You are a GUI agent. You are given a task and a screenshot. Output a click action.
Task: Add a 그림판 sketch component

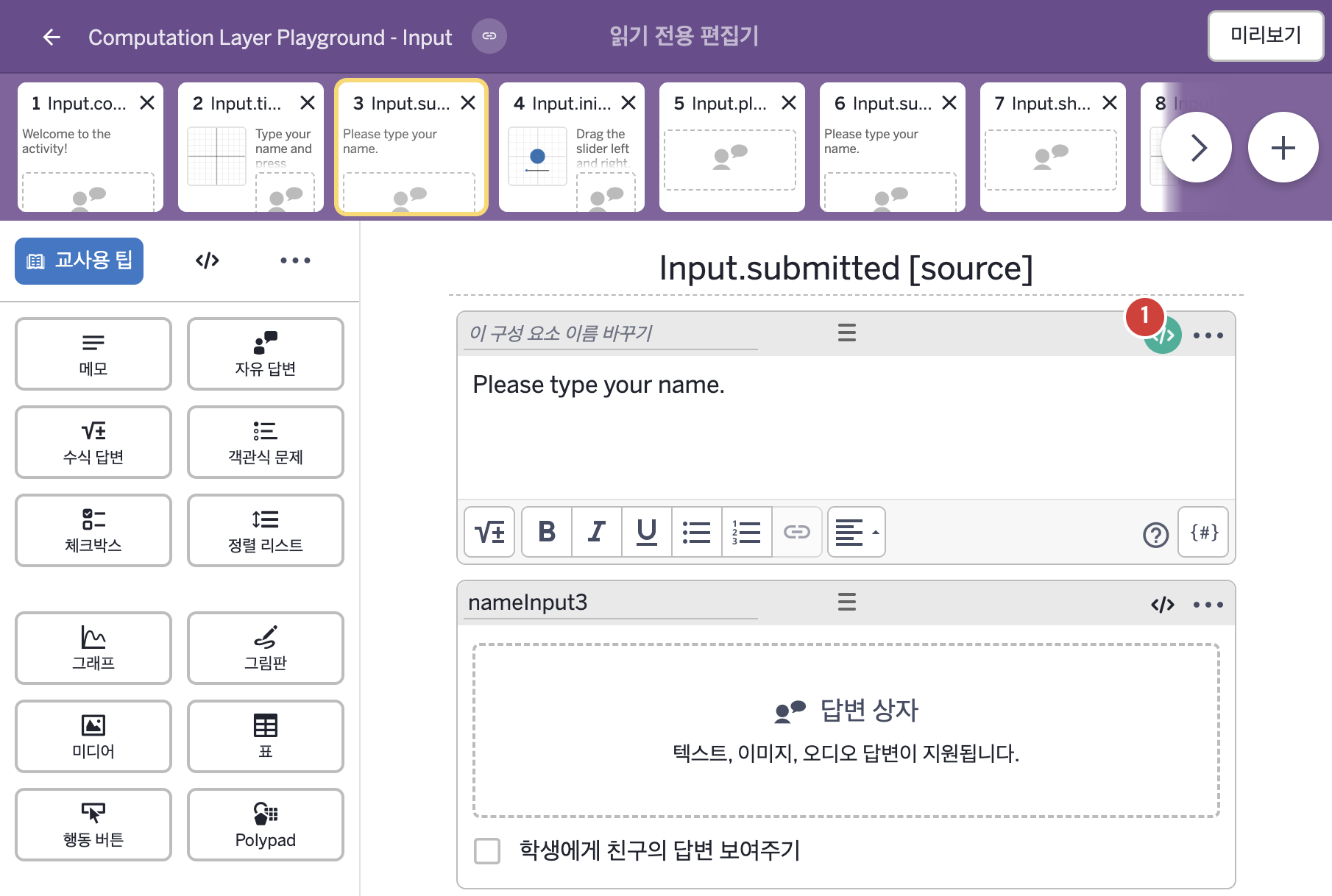266,648
